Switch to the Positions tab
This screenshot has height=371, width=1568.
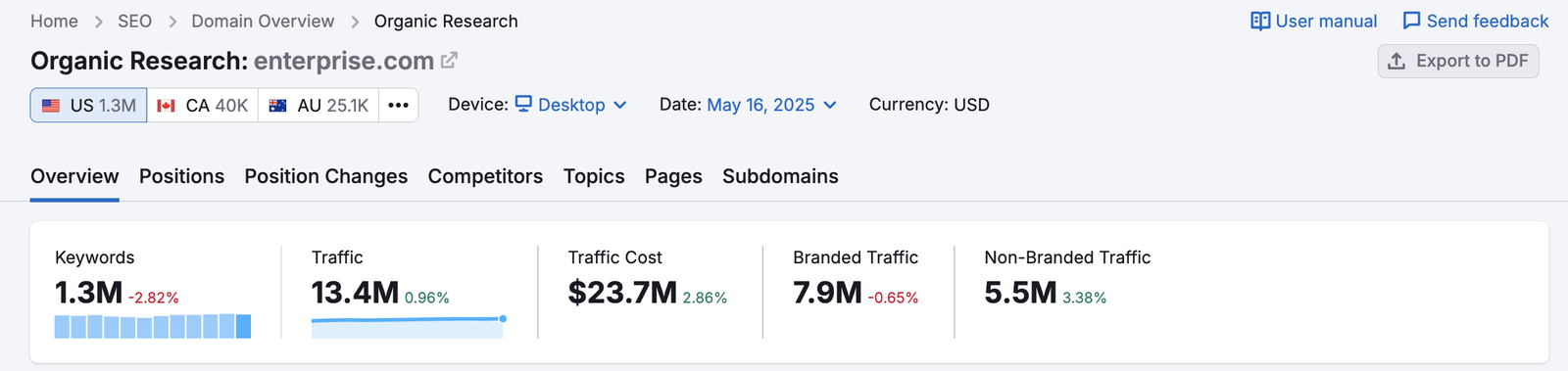pyautogui.click(x=181, y=176)
